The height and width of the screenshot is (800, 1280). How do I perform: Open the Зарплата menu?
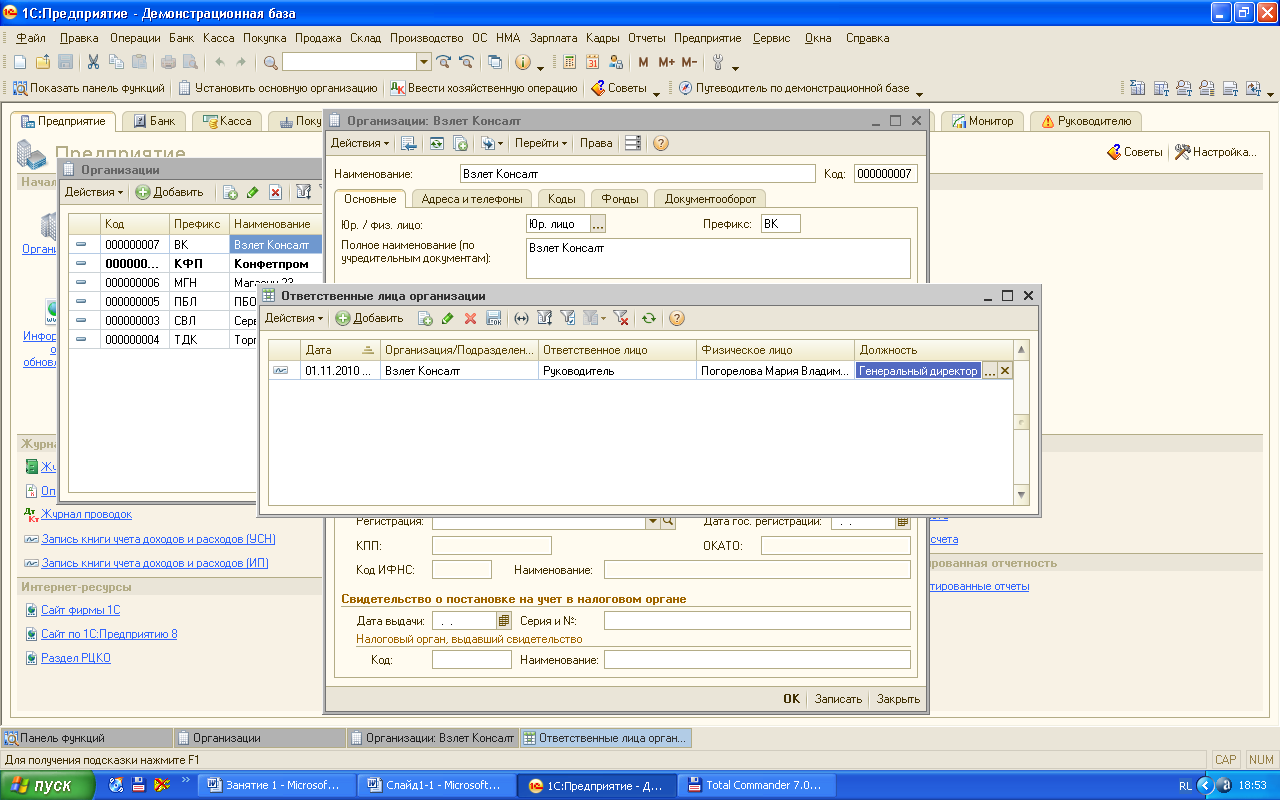coord(554,38)
